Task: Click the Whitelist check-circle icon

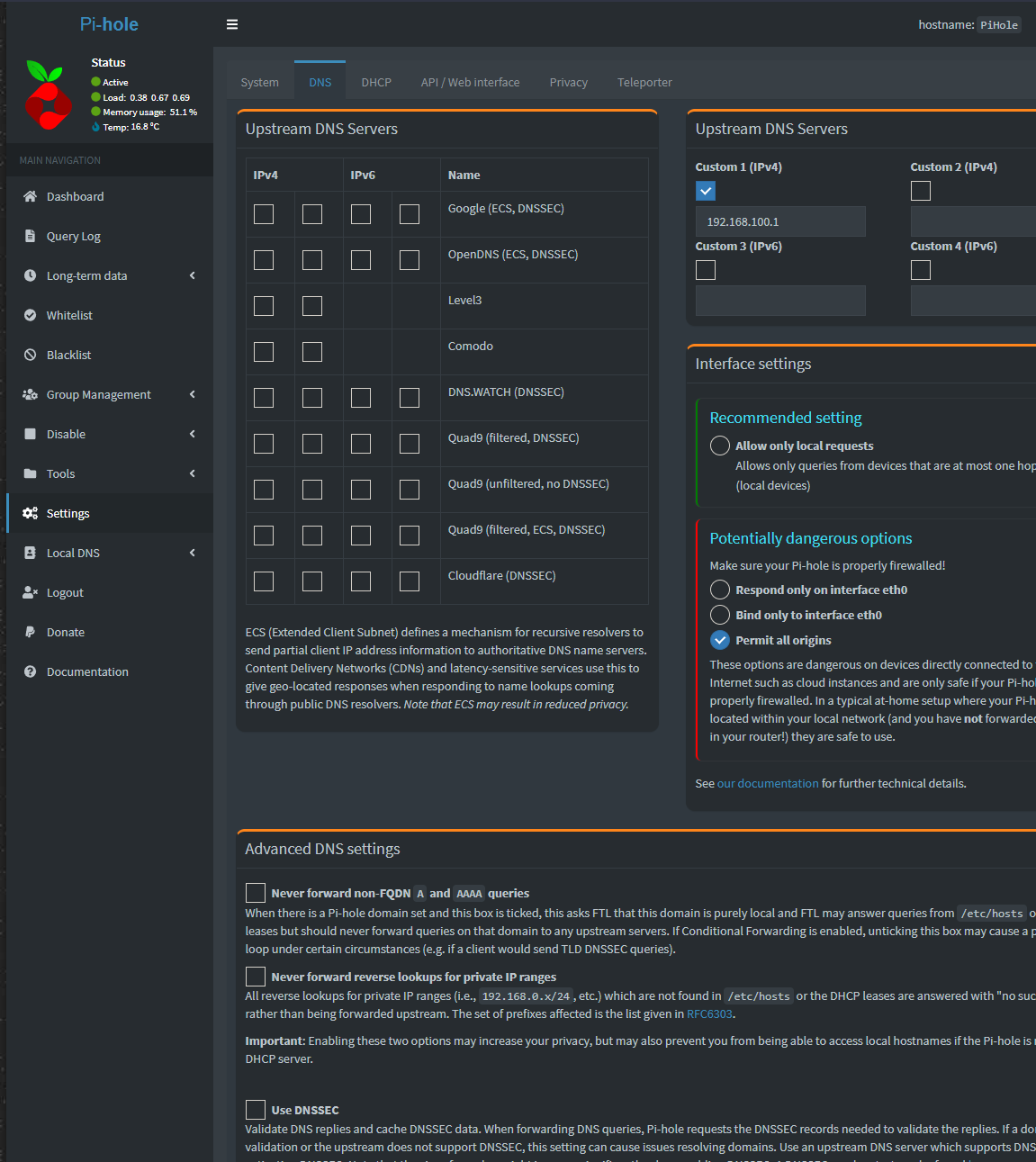Action: 30,315
